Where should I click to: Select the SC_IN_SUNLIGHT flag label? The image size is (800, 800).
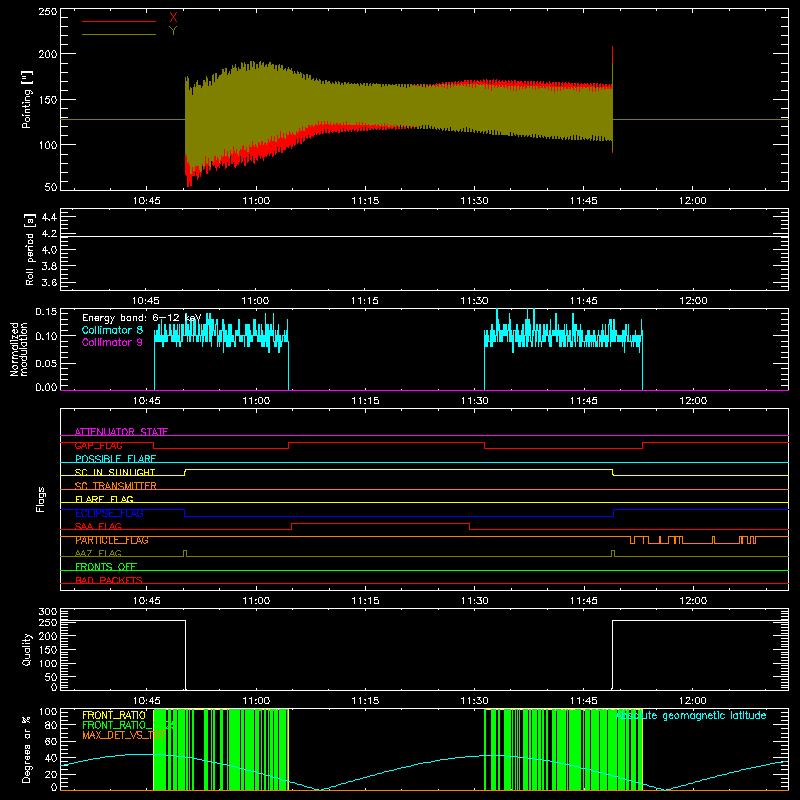[x=115, y=472]
